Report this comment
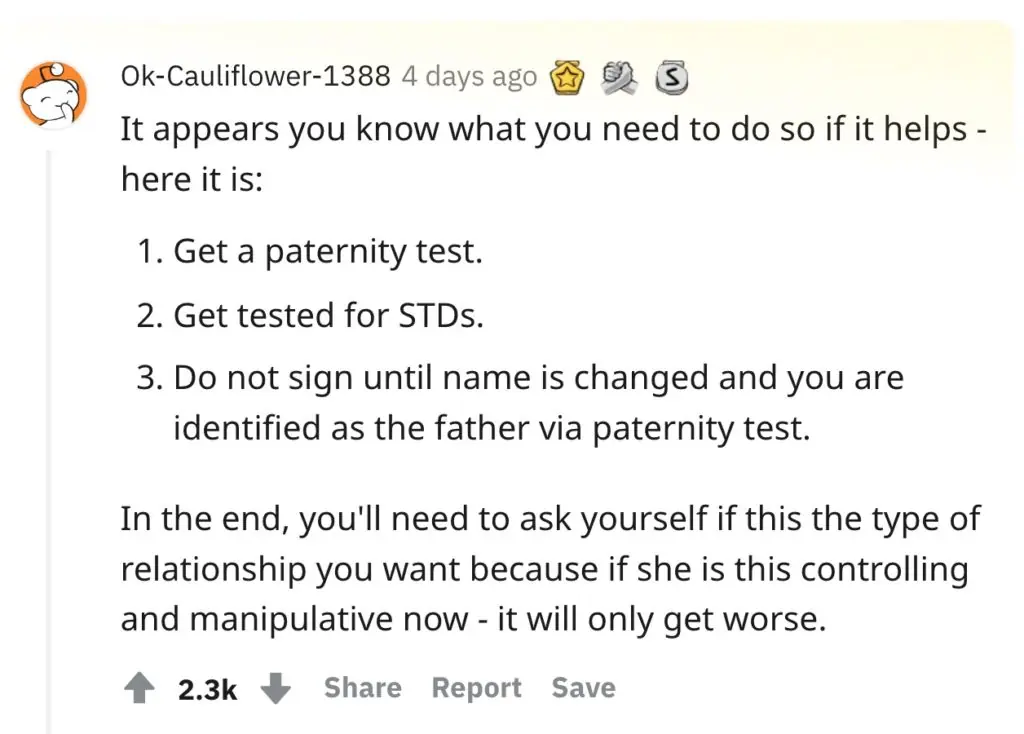The height and width of the screenshot is (734, 1024). point(476,688)
